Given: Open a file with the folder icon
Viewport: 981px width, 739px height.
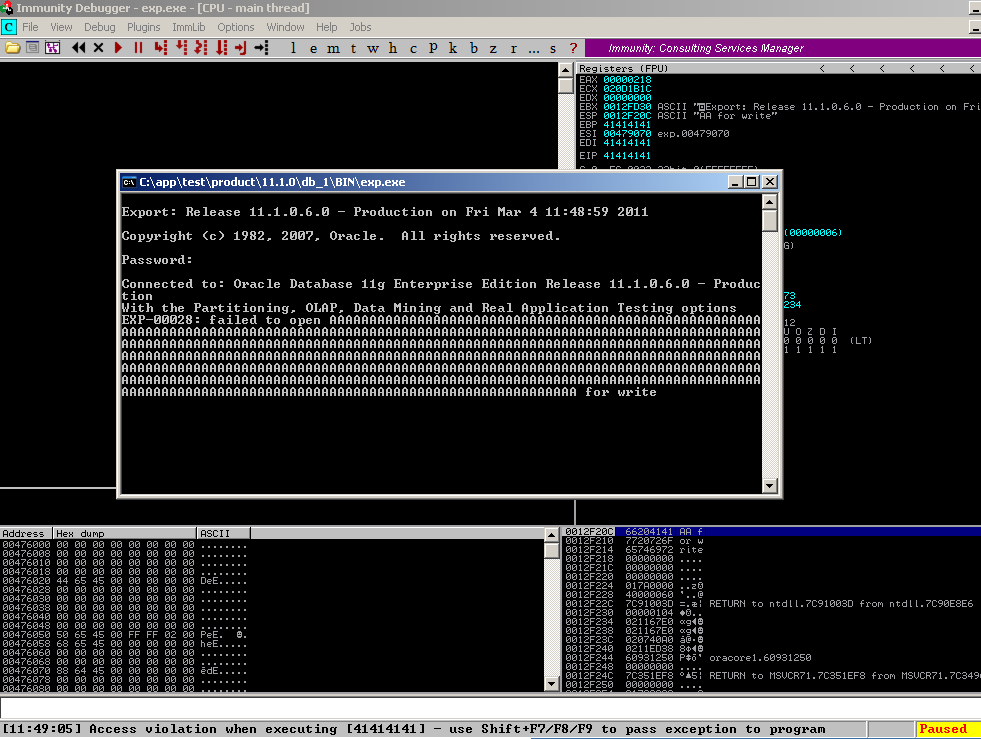Looking at the screenshot, I should [13, 48].
